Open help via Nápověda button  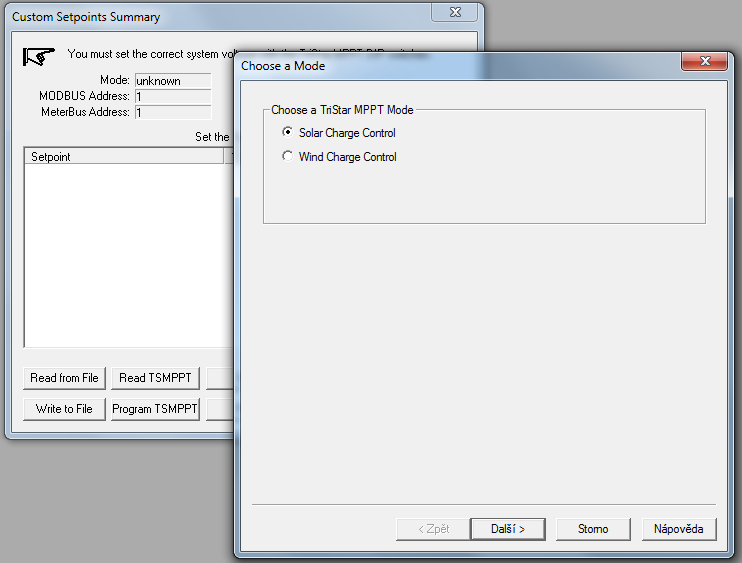pos(679,529)
